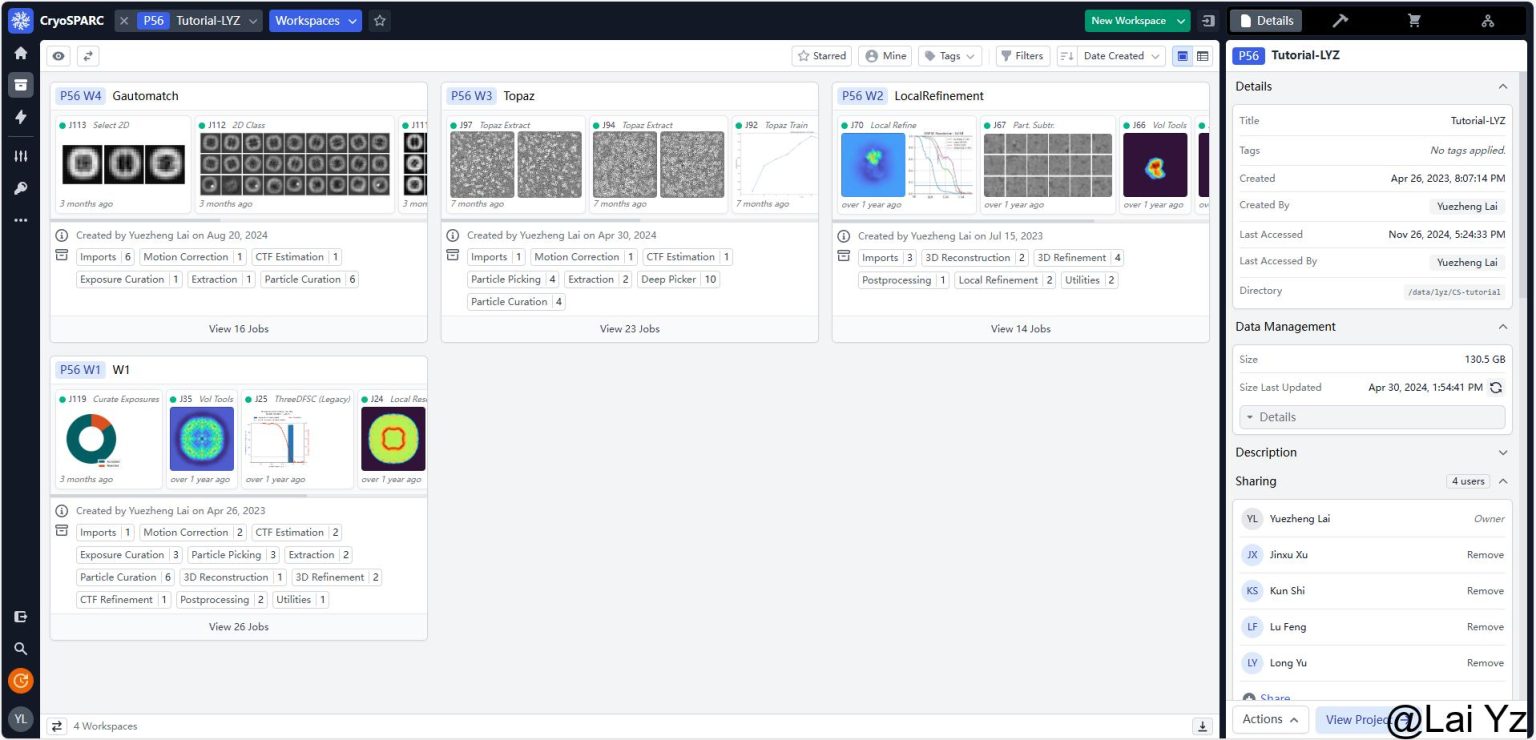Star the current project in header
This screenshot has width=1536, height=740.
click(379, 20)
